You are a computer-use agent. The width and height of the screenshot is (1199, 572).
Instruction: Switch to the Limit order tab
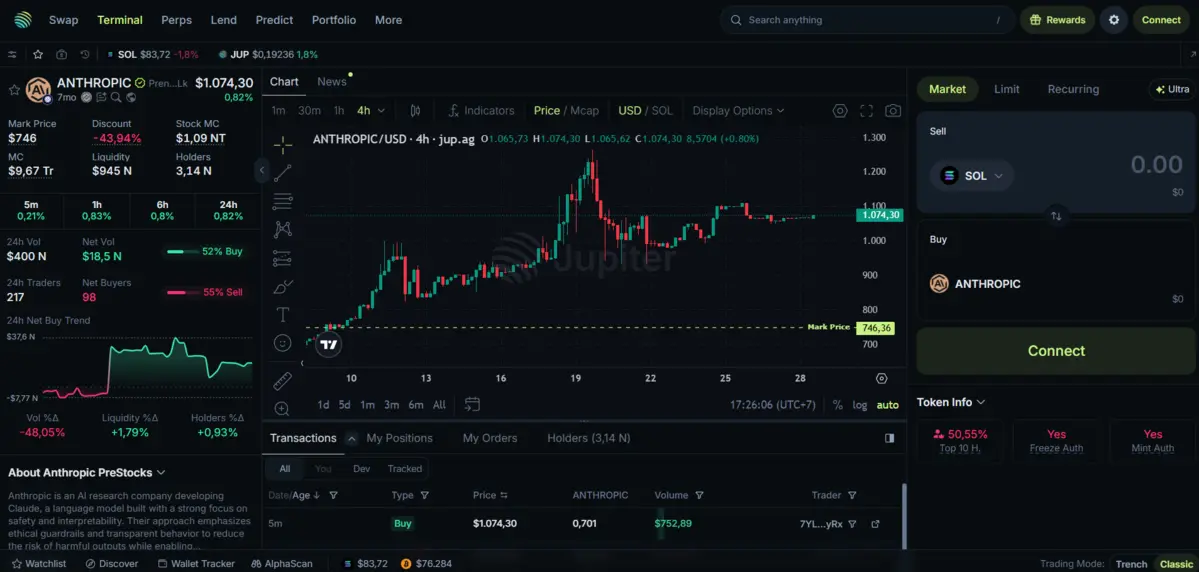coord(1006,89)
